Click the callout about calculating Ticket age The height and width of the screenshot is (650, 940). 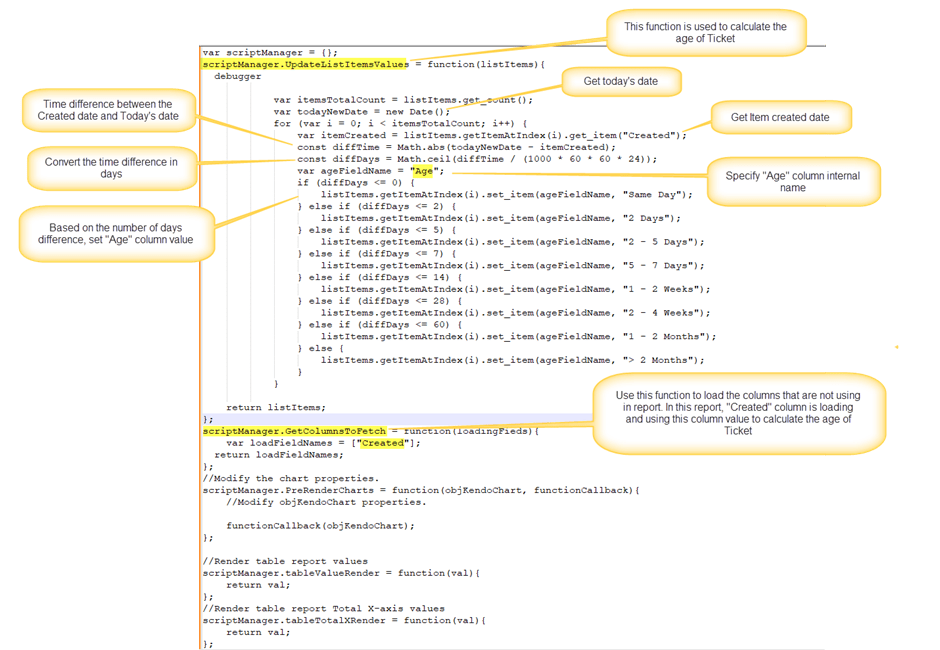coord(707,31)
